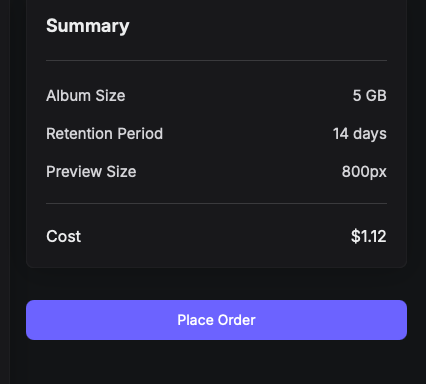Click the 14 days retention value
Image resolution: width=426 pixels, height=384 pixels.
(x=360, y=134)
